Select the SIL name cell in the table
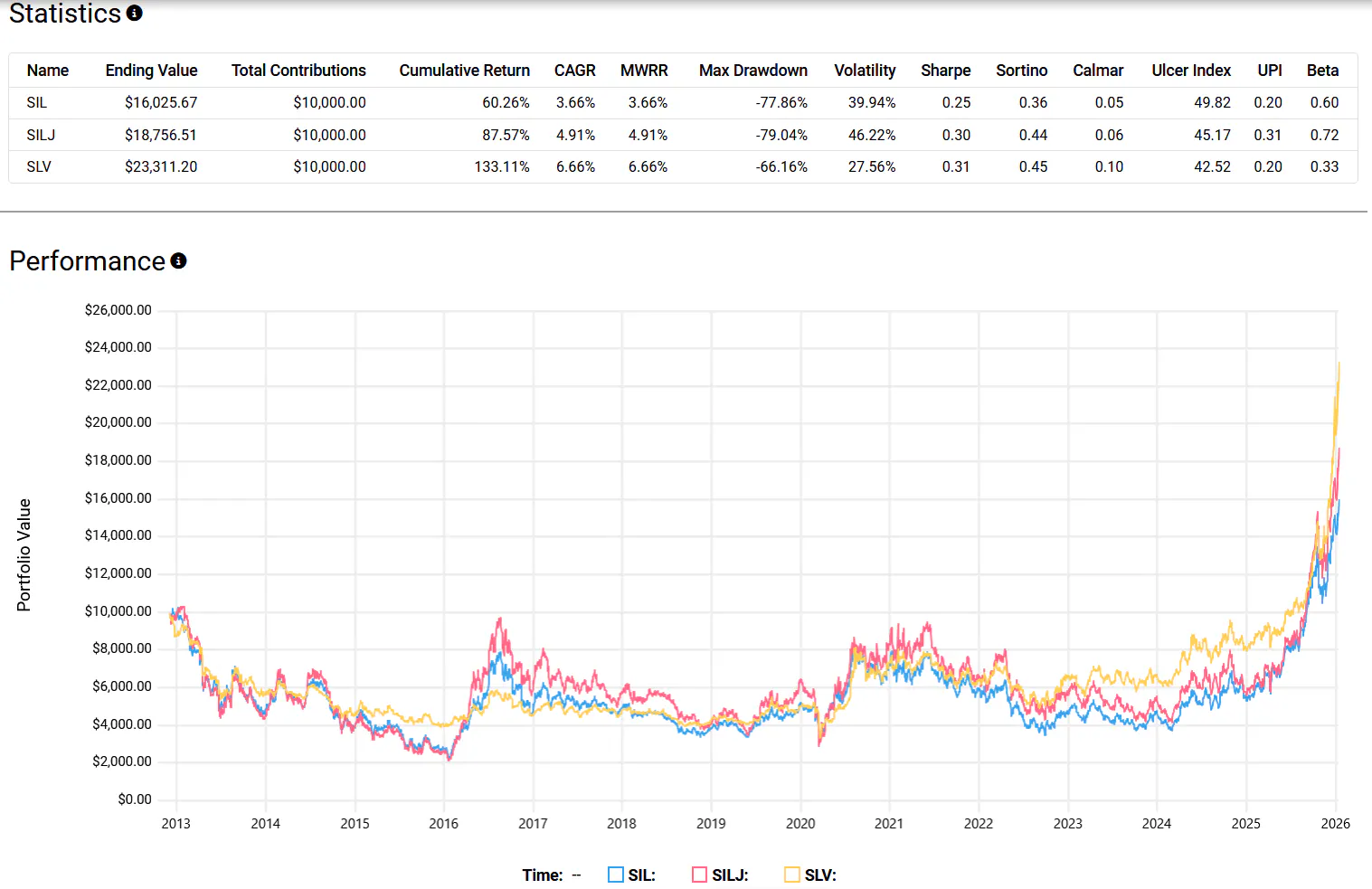 tap(37, 103)
